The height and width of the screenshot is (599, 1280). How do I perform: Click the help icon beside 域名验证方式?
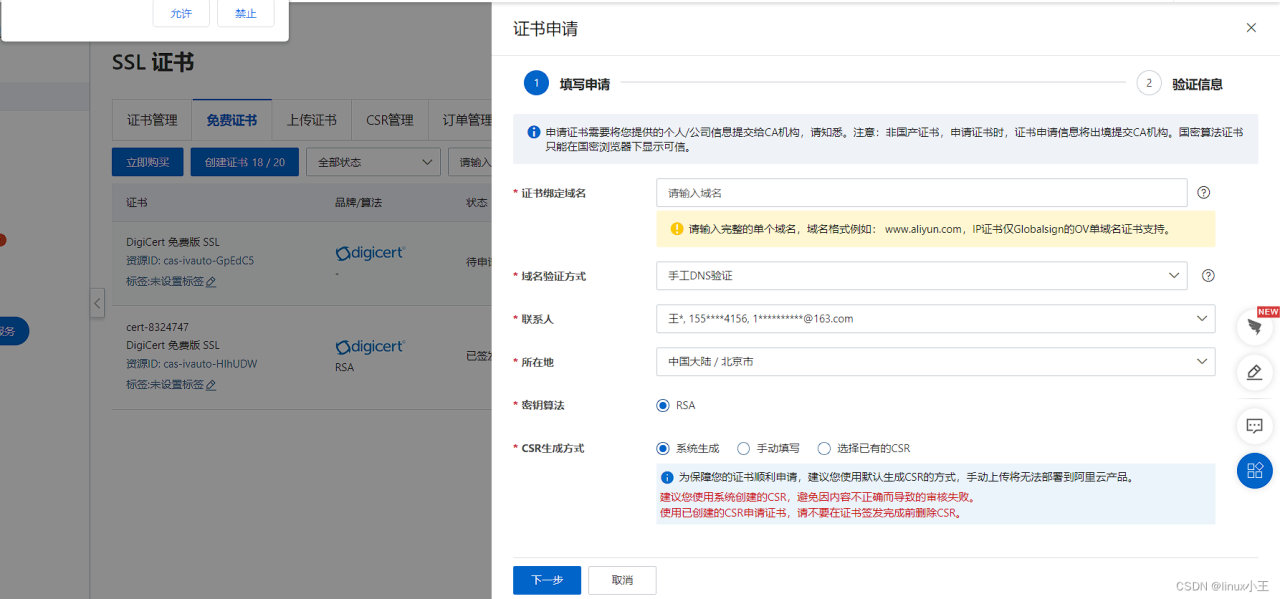click(x=1207, y=275)
